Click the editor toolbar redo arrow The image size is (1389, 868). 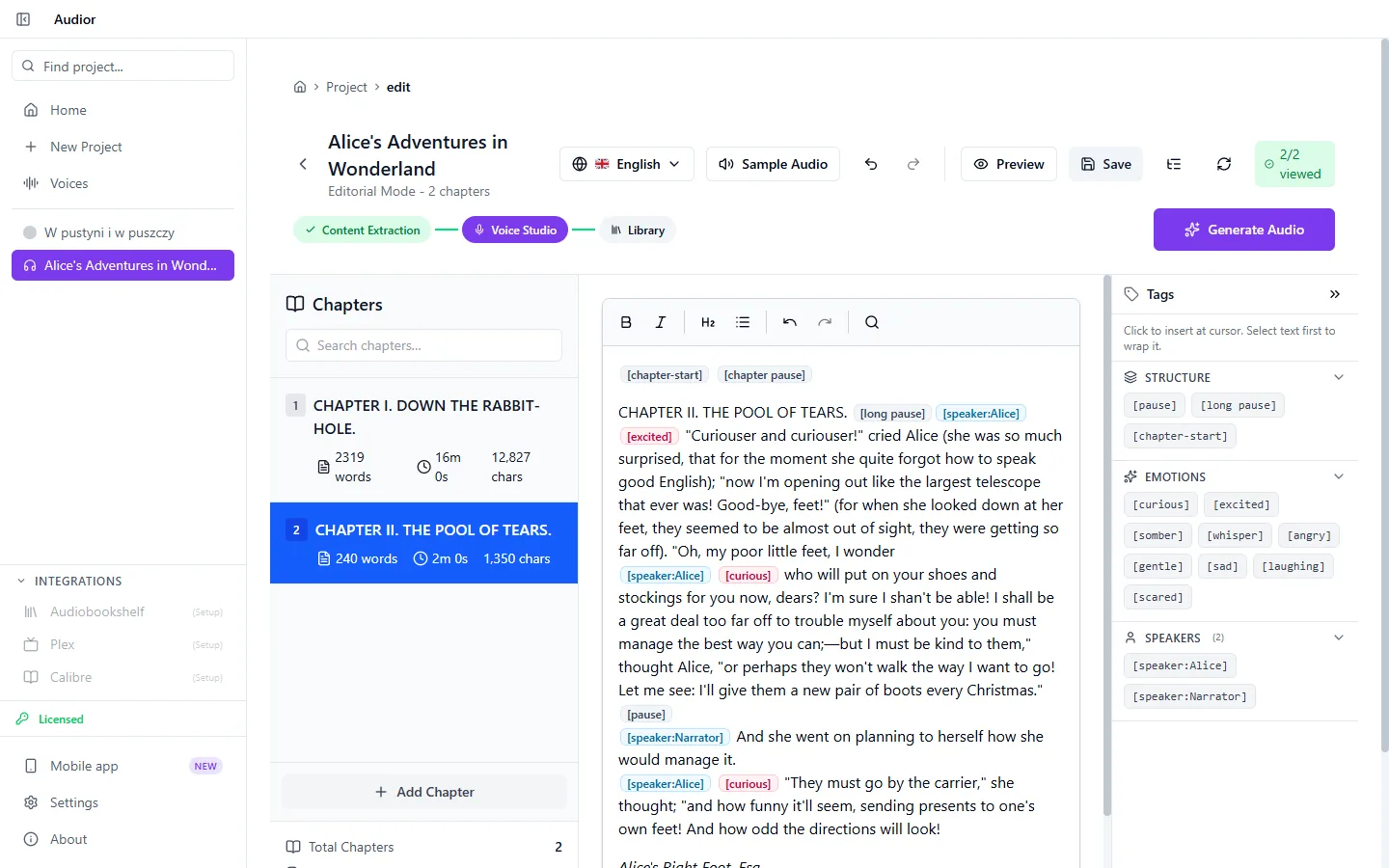(825, 322)
